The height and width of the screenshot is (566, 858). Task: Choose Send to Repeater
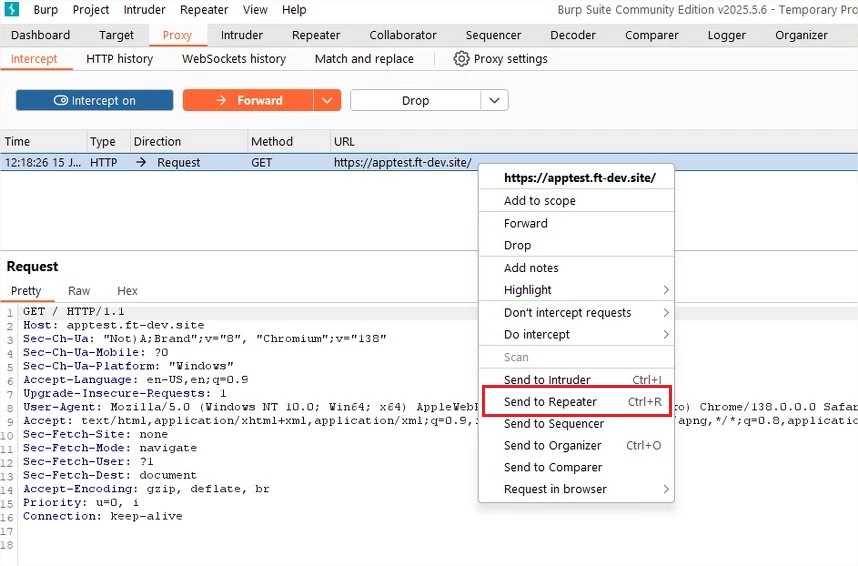point(576,401)
